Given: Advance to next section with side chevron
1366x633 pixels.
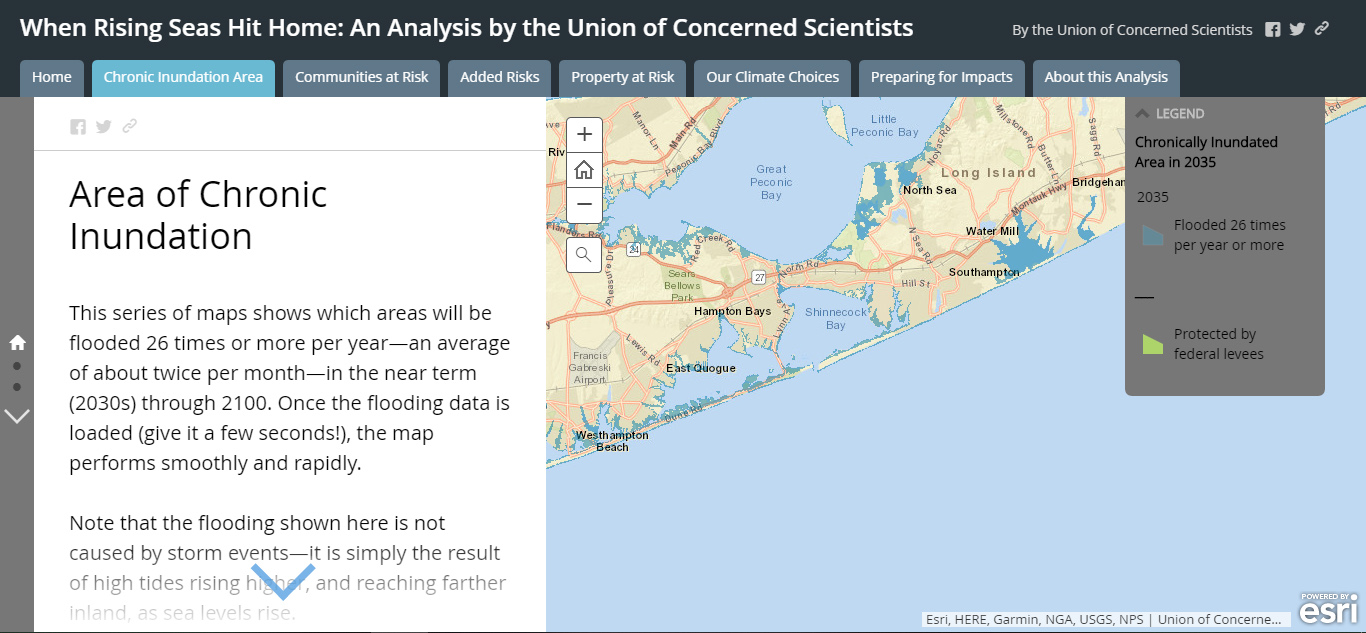Looking at the screenshot, I should [17, 415].
